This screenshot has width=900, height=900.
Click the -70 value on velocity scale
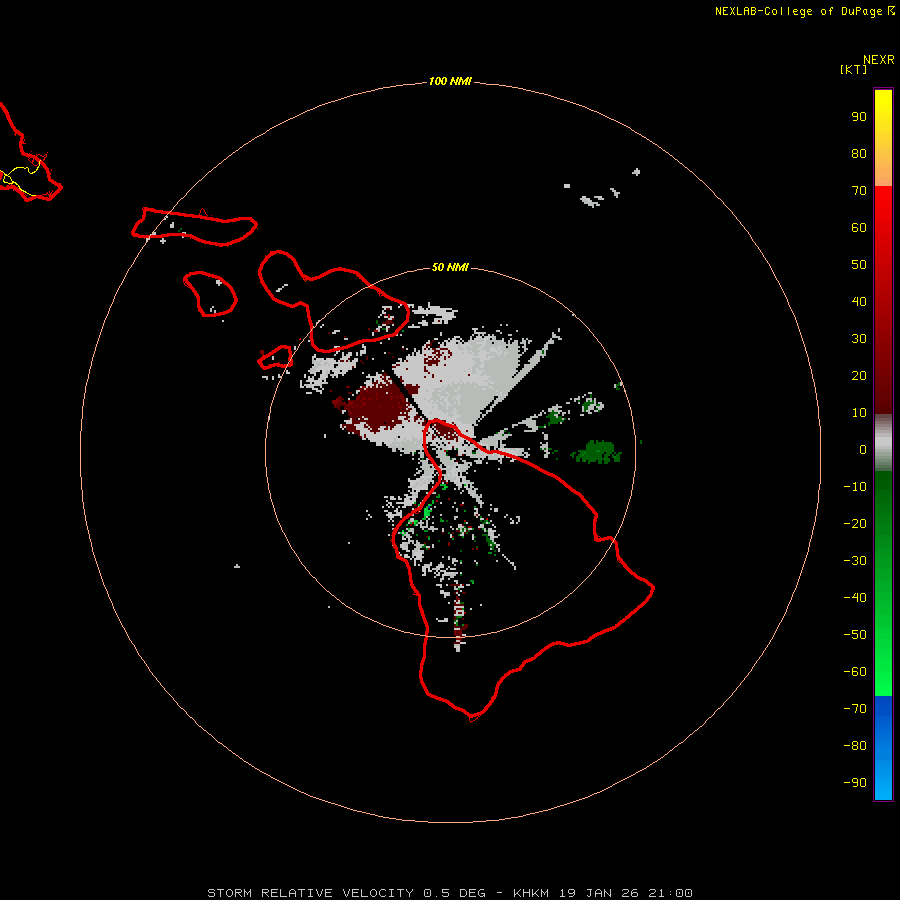pyautogui.click(x=855, y=709)
